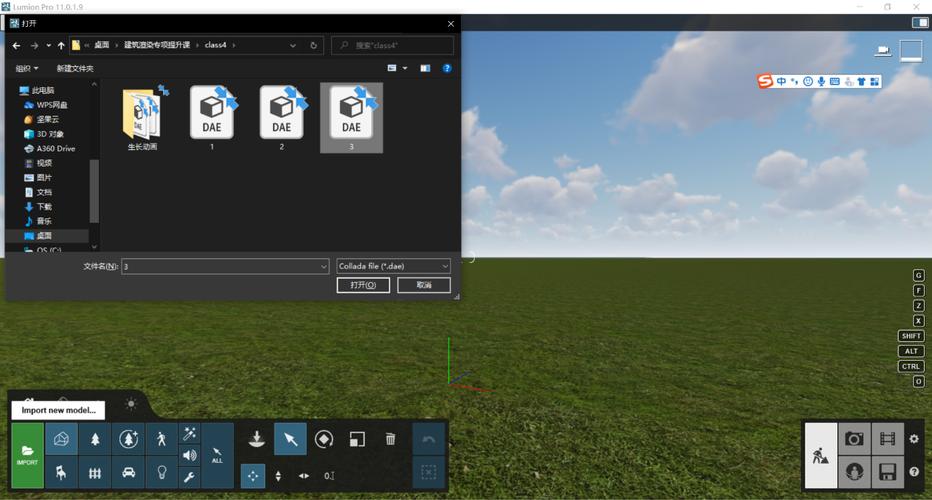Toggle the Sound category button
932x500 pixels.
[x=189, y=455]
